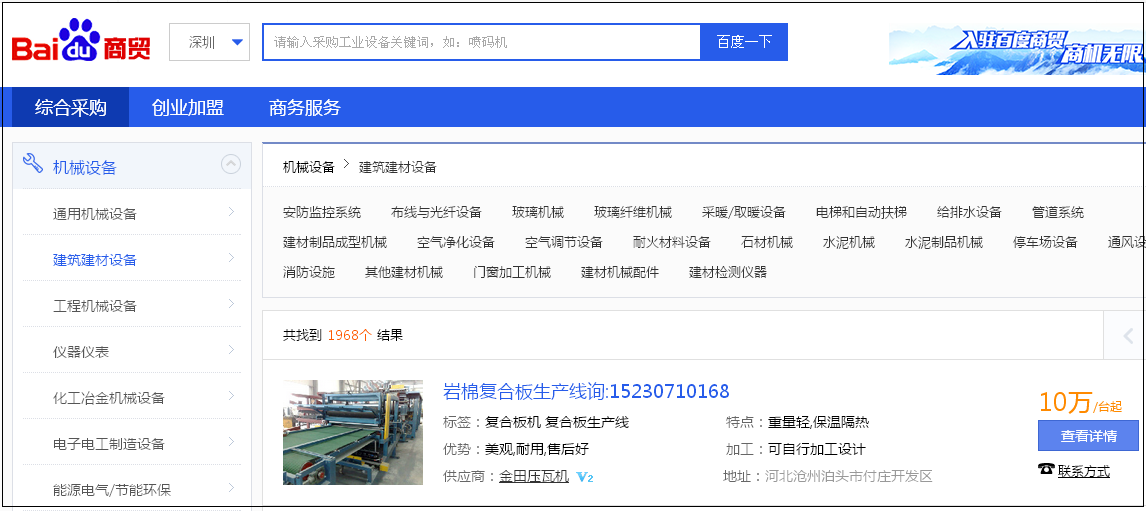Click the left arrow beside the results count
The width and height of the screenshot is (1146, 511).
point(1127,336)
